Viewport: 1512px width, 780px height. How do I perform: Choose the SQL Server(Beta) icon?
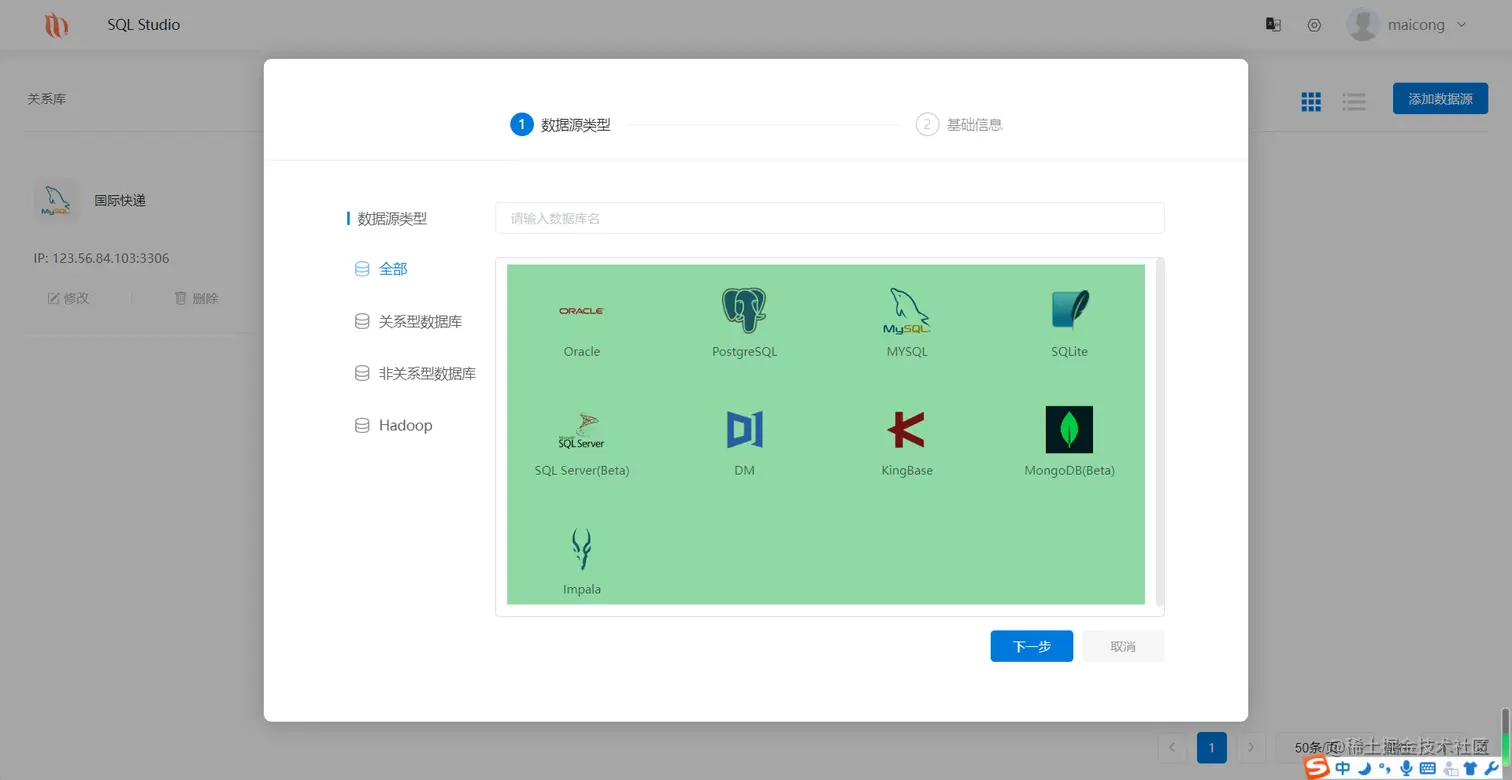click(x=581, y=430)
